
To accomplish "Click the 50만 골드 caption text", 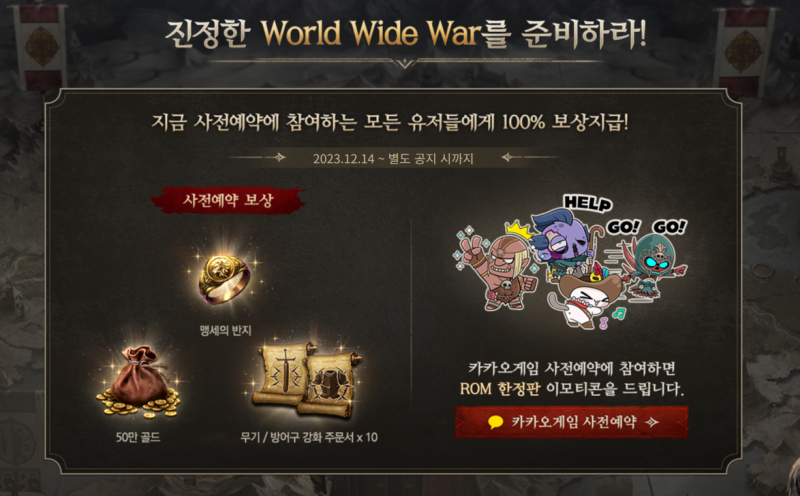I will tap(138, 437).
